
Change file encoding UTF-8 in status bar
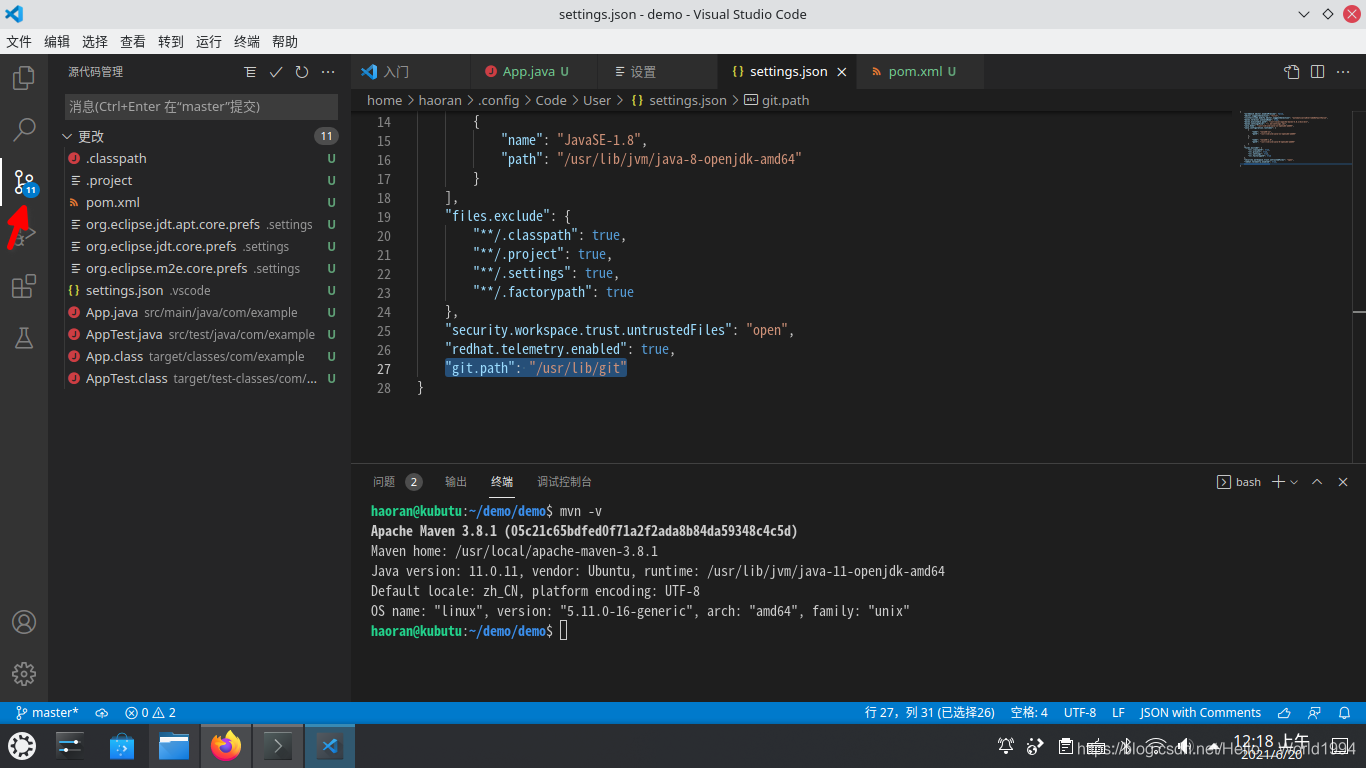coord(1080,713)
